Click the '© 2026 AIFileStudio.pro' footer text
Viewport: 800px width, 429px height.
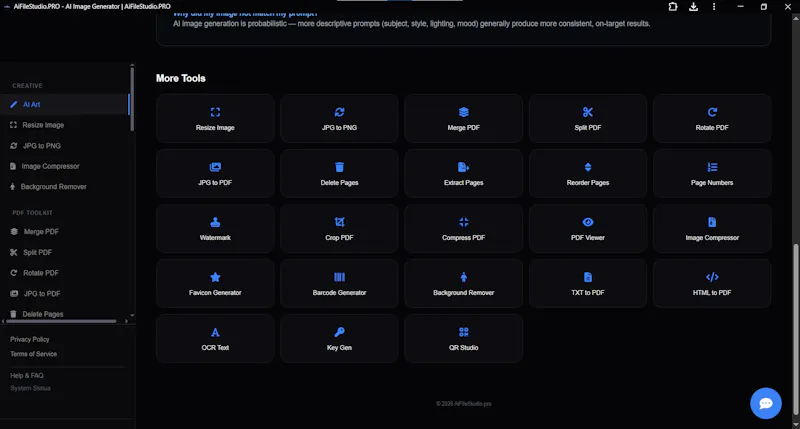point(463,403)
